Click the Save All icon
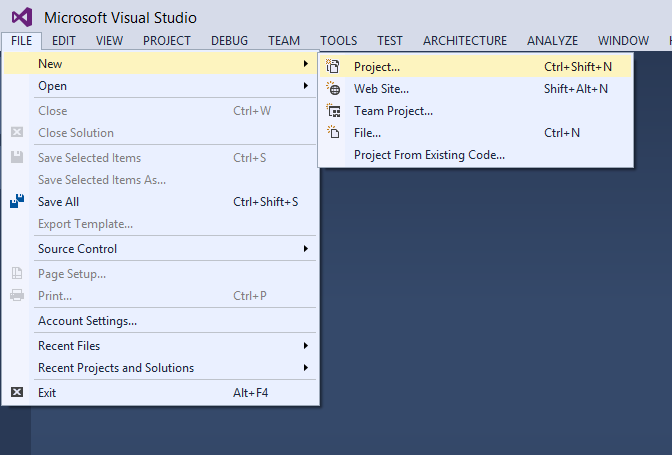 pos(17,201)
